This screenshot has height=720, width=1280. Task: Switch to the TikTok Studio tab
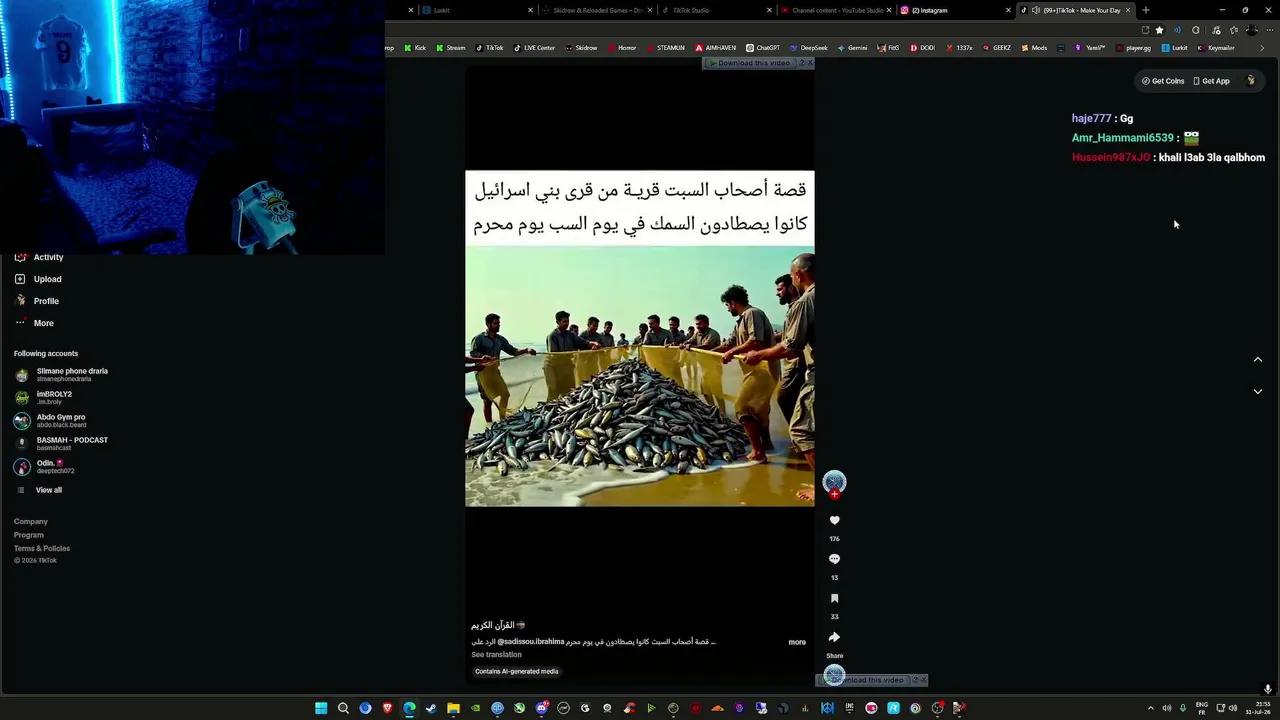(x=716, y=10)
